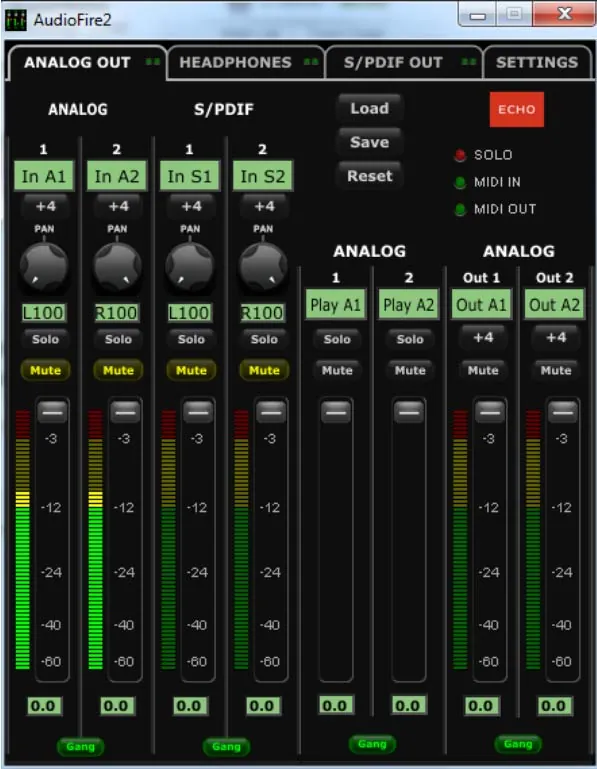Solo the In A1 channel
Viewport: 597px width, 769px height.
(45, 339)
